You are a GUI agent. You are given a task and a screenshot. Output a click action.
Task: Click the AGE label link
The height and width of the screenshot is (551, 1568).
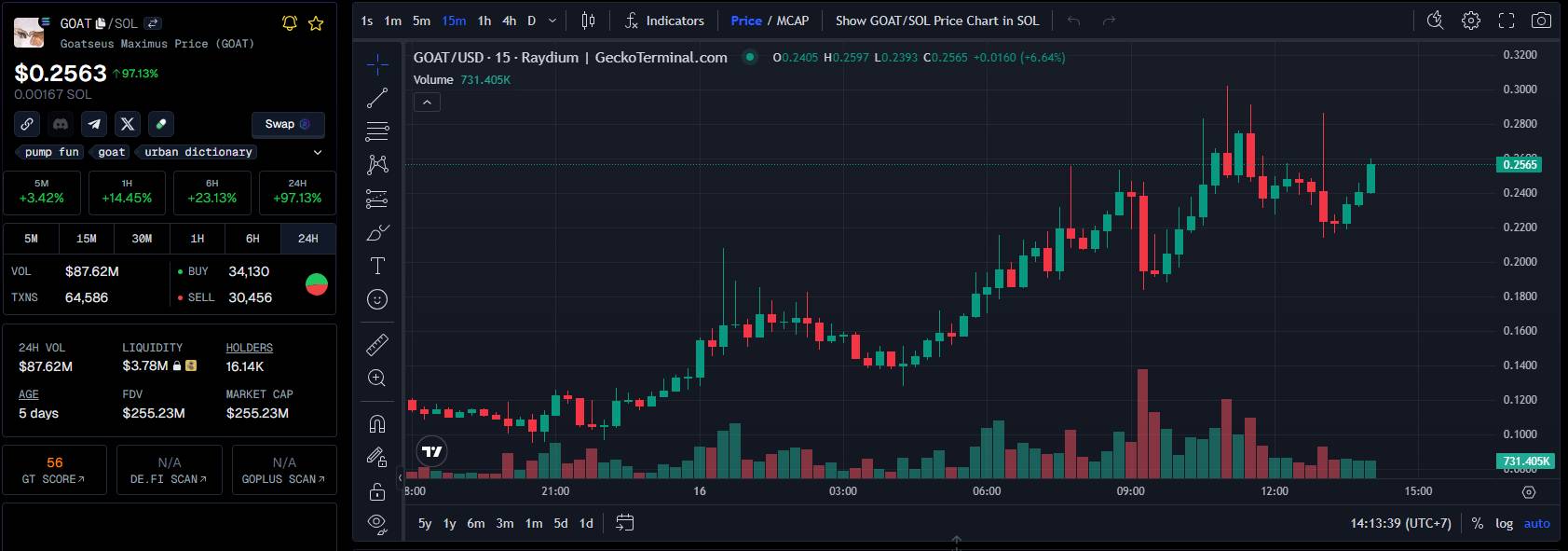(x=29, y=394)
